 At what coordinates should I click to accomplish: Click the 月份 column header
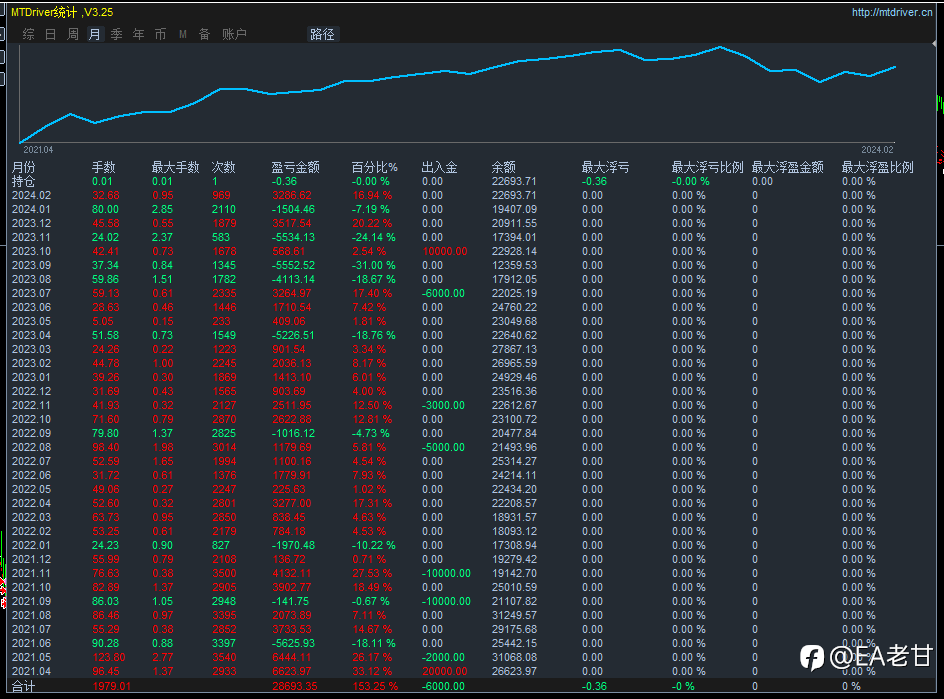[23, 167]
